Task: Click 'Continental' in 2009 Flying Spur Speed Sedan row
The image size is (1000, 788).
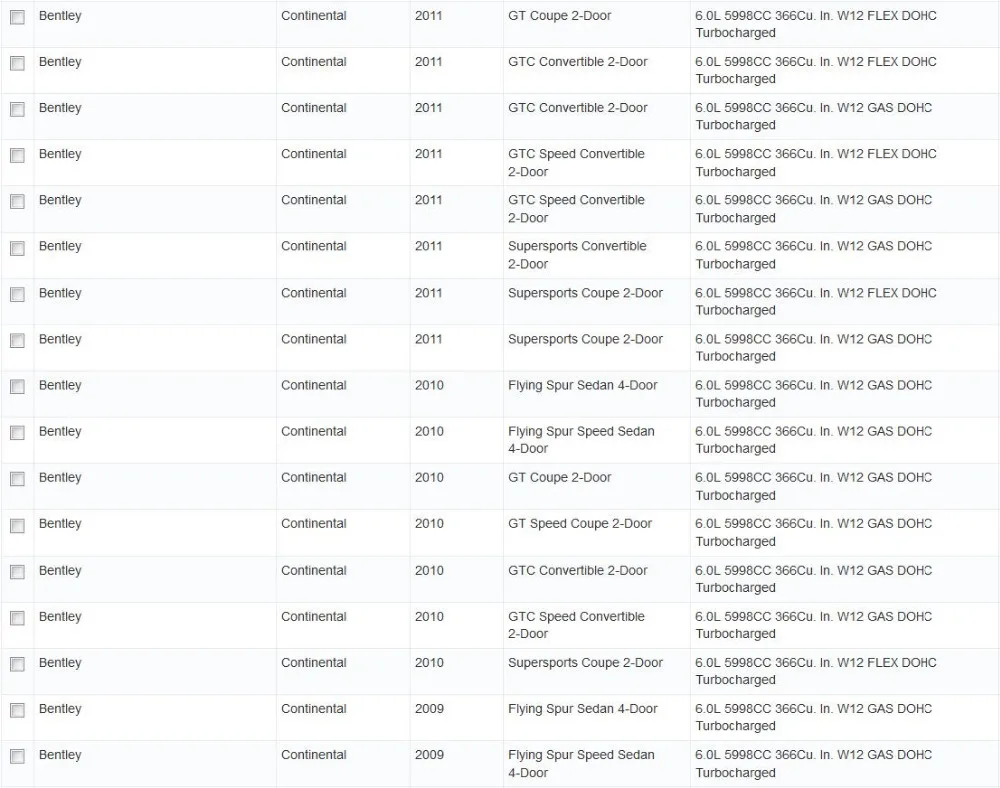Action: click(x=314, y=754)
